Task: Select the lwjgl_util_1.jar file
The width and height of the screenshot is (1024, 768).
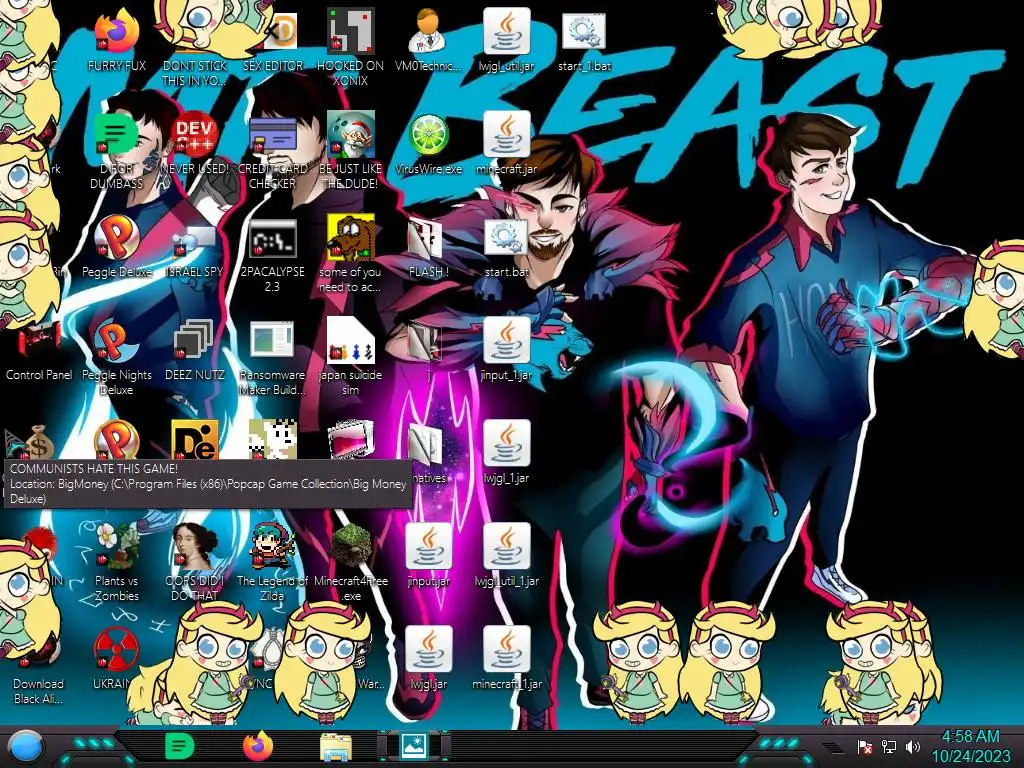Action: click(x=506, y=546)
